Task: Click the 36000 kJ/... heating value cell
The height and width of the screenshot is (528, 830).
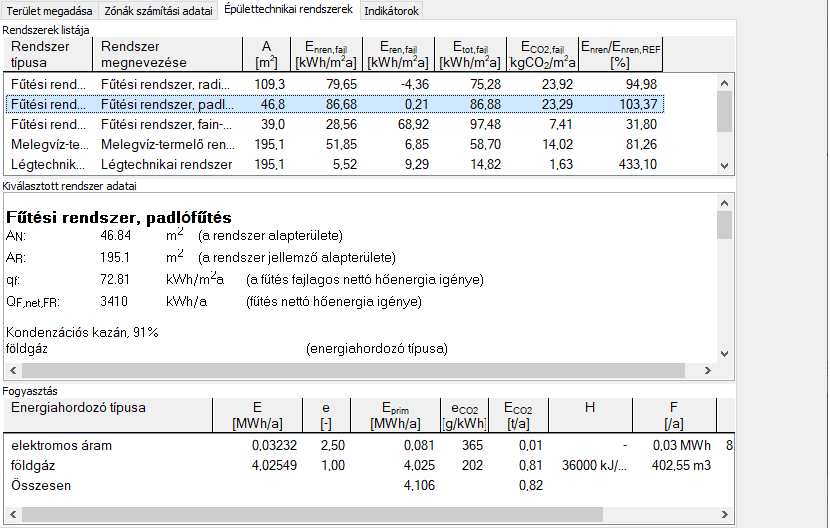Action: click(594, 466)
